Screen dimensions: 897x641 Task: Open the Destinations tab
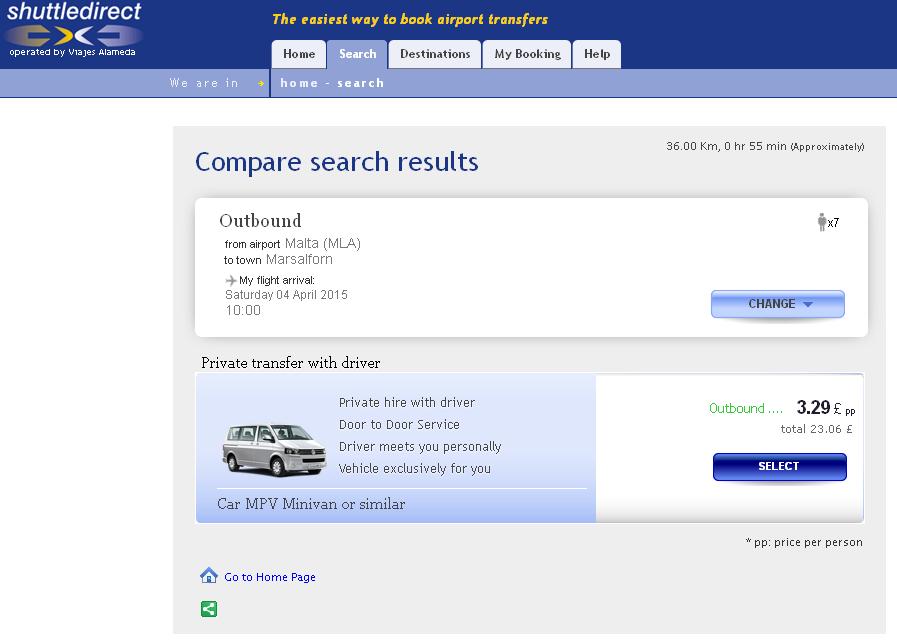(x=435, y=54)
